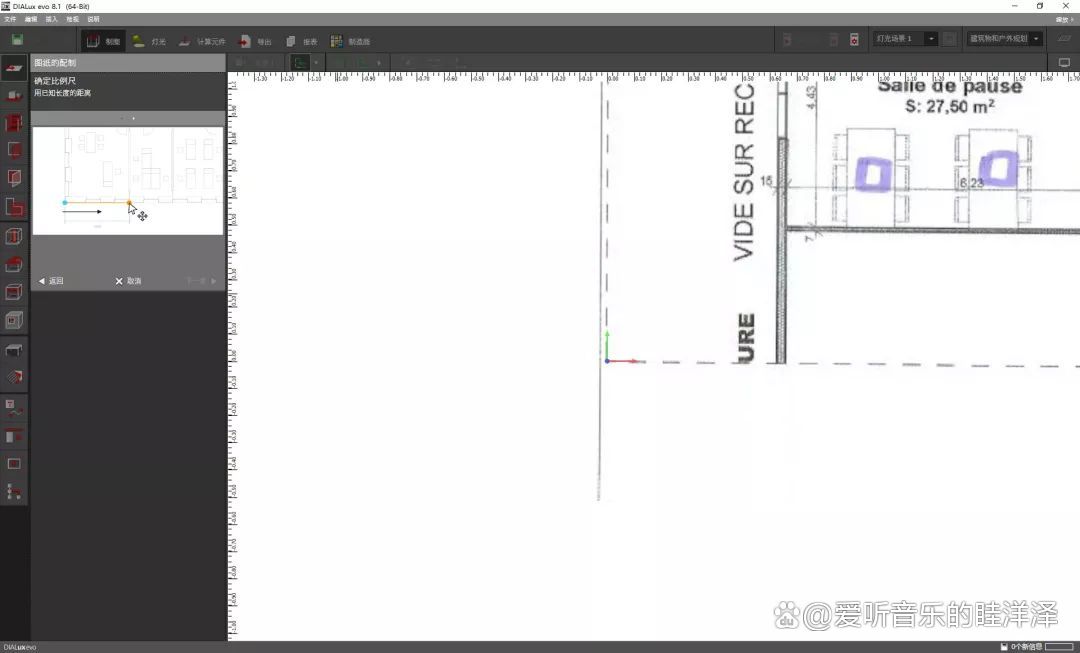Click the 'VIDE SUR REC' vertical label
The width and height of the screenshot is (1080, 653).
click(744, 172)
